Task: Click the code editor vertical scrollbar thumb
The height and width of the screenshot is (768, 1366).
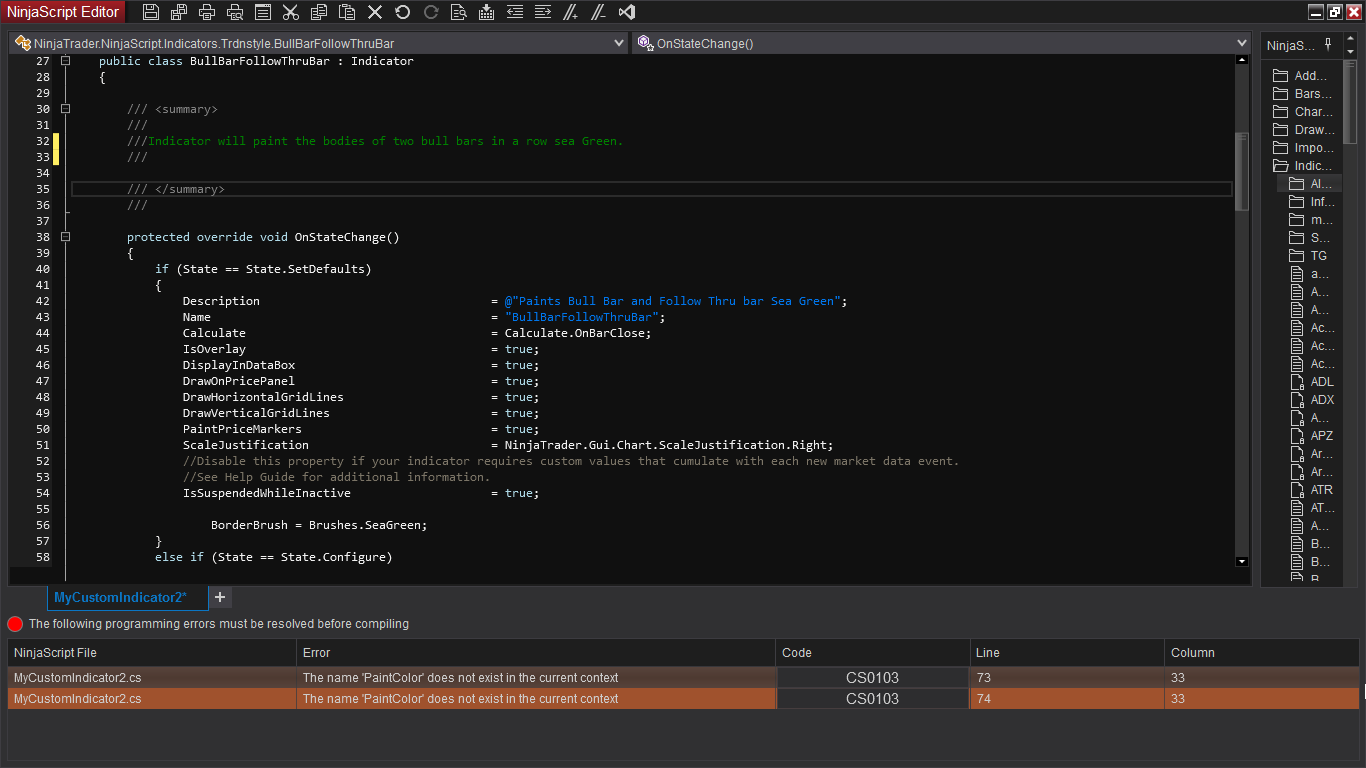Action: pos(1242,170)
